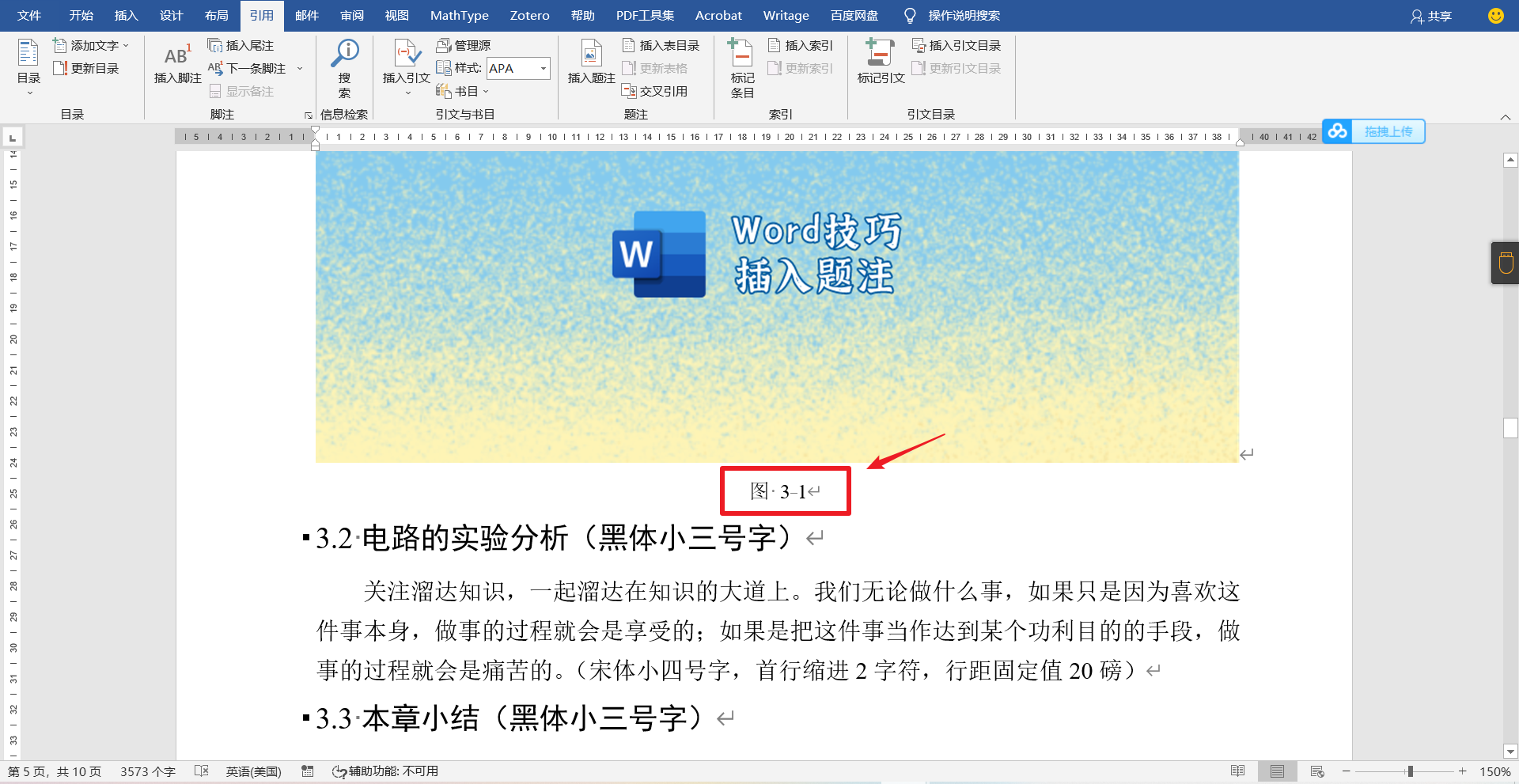Click the vertical scrollbar thumb

[x=1510, y=428]
